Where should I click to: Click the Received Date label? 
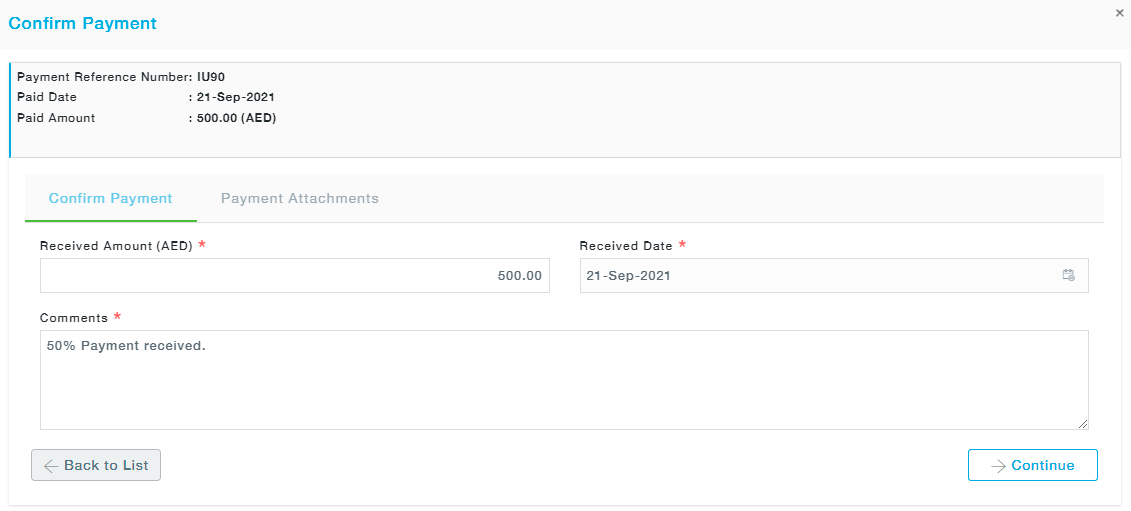pyautogui.click(x=626, y=246)
